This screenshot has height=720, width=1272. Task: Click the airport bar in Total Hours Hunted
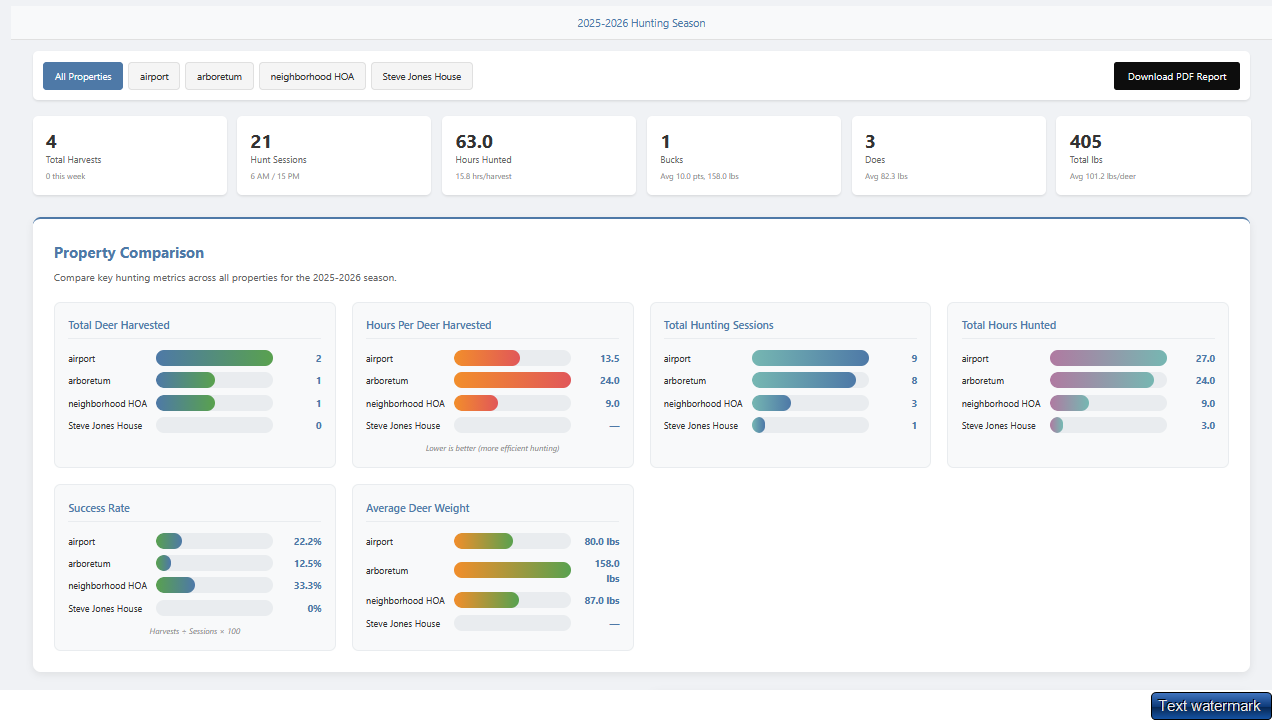coord(1108,358)
